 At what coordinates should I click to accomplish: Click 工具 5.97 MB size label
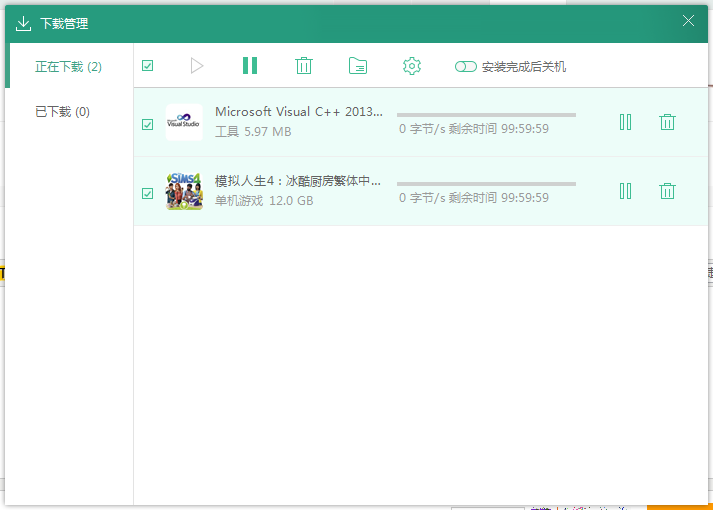[253, 132]
